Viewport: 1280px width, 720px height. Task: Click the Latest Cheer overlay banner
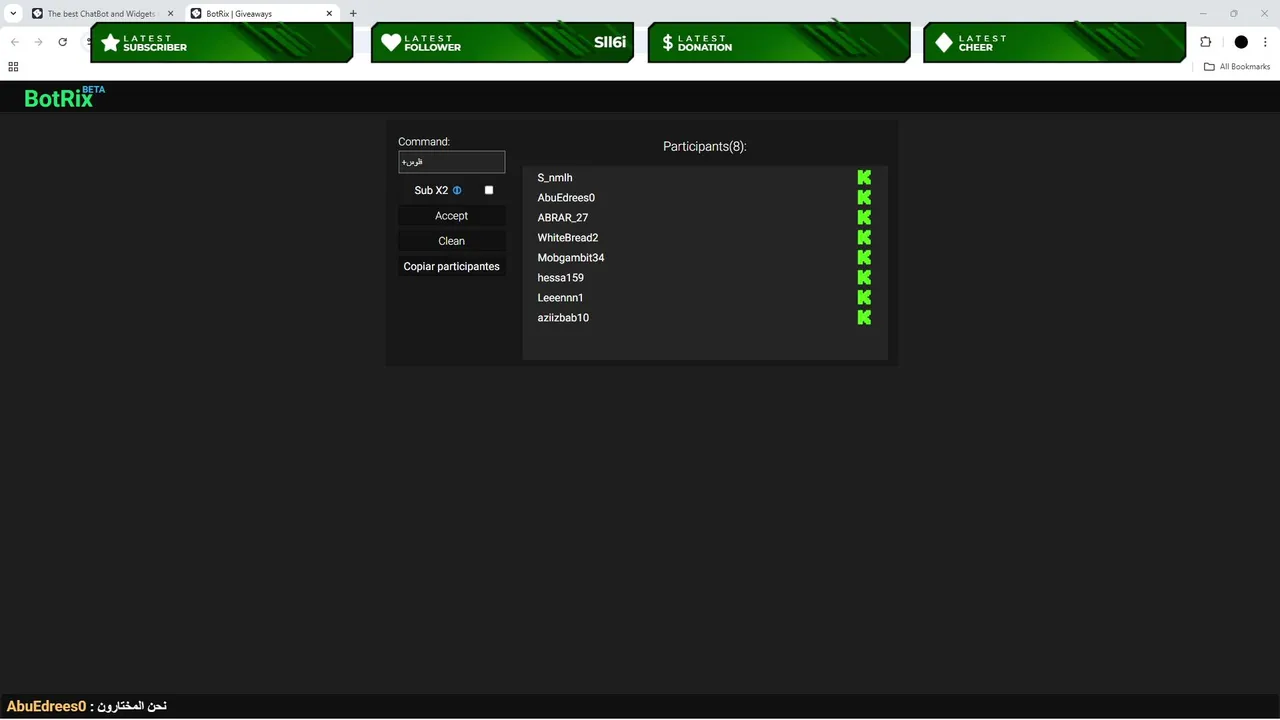point(1055,43)
